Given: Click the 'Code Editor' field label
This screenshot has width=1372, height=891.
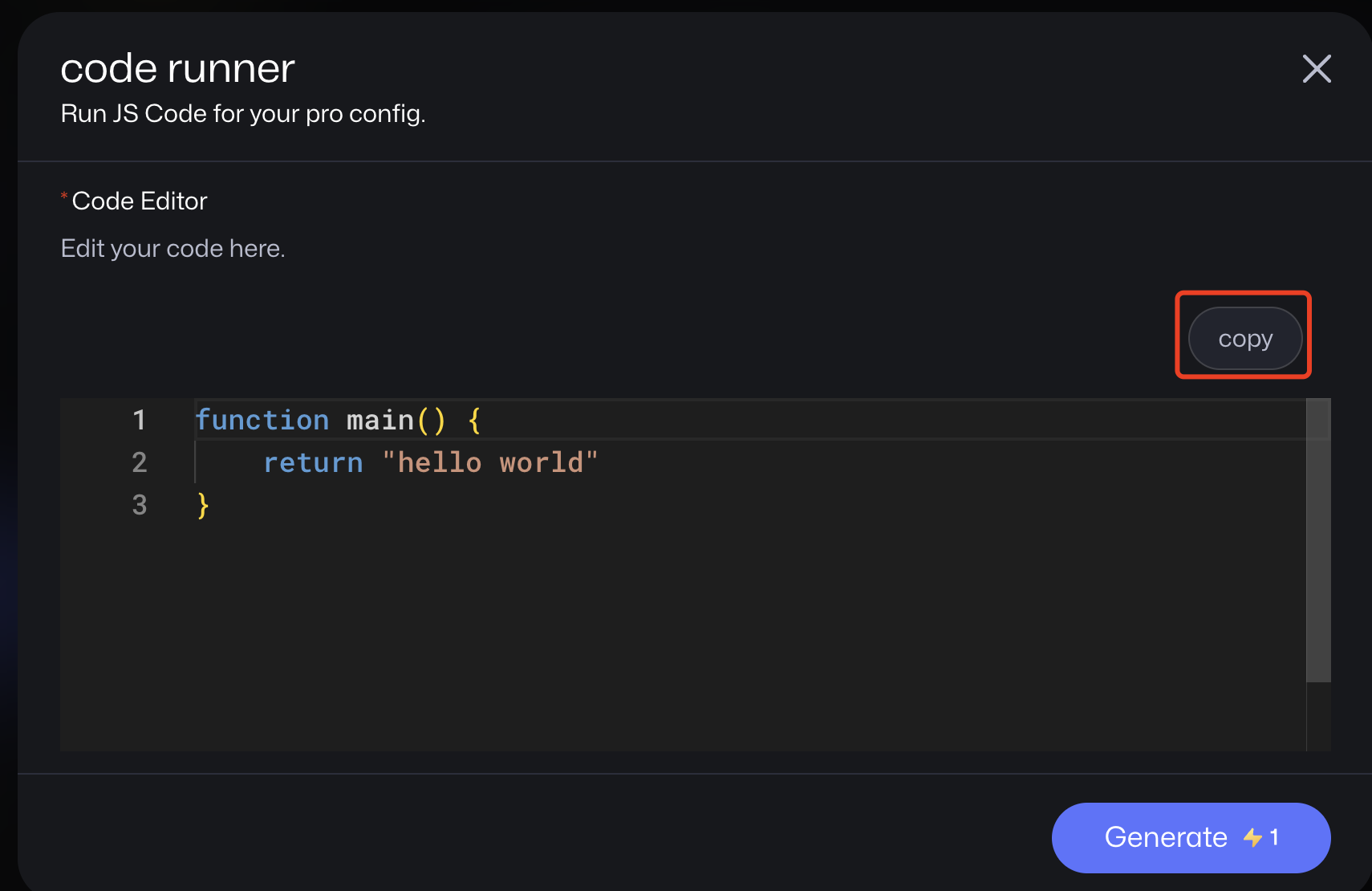Looking at the screenshot, I should point(140,201).
